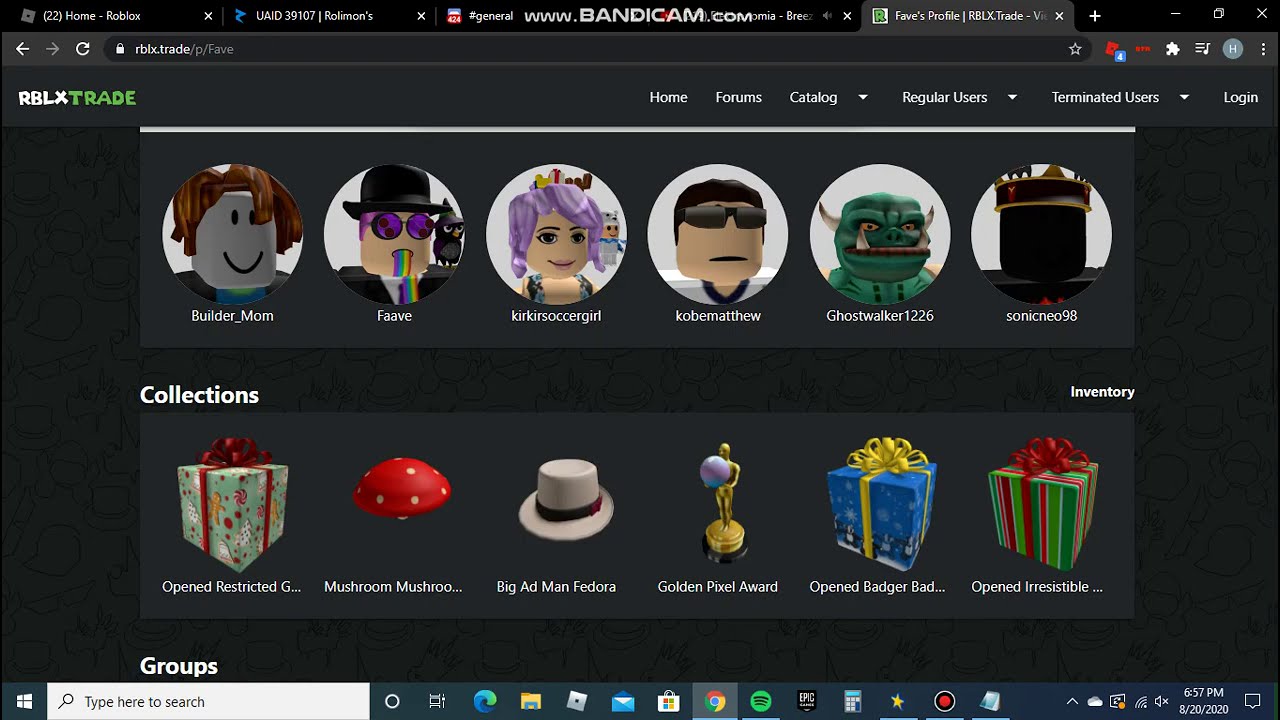Open the Chrome profile avatar
The width and height of the screenshot is (1280, 720).
coord(1233,49)
